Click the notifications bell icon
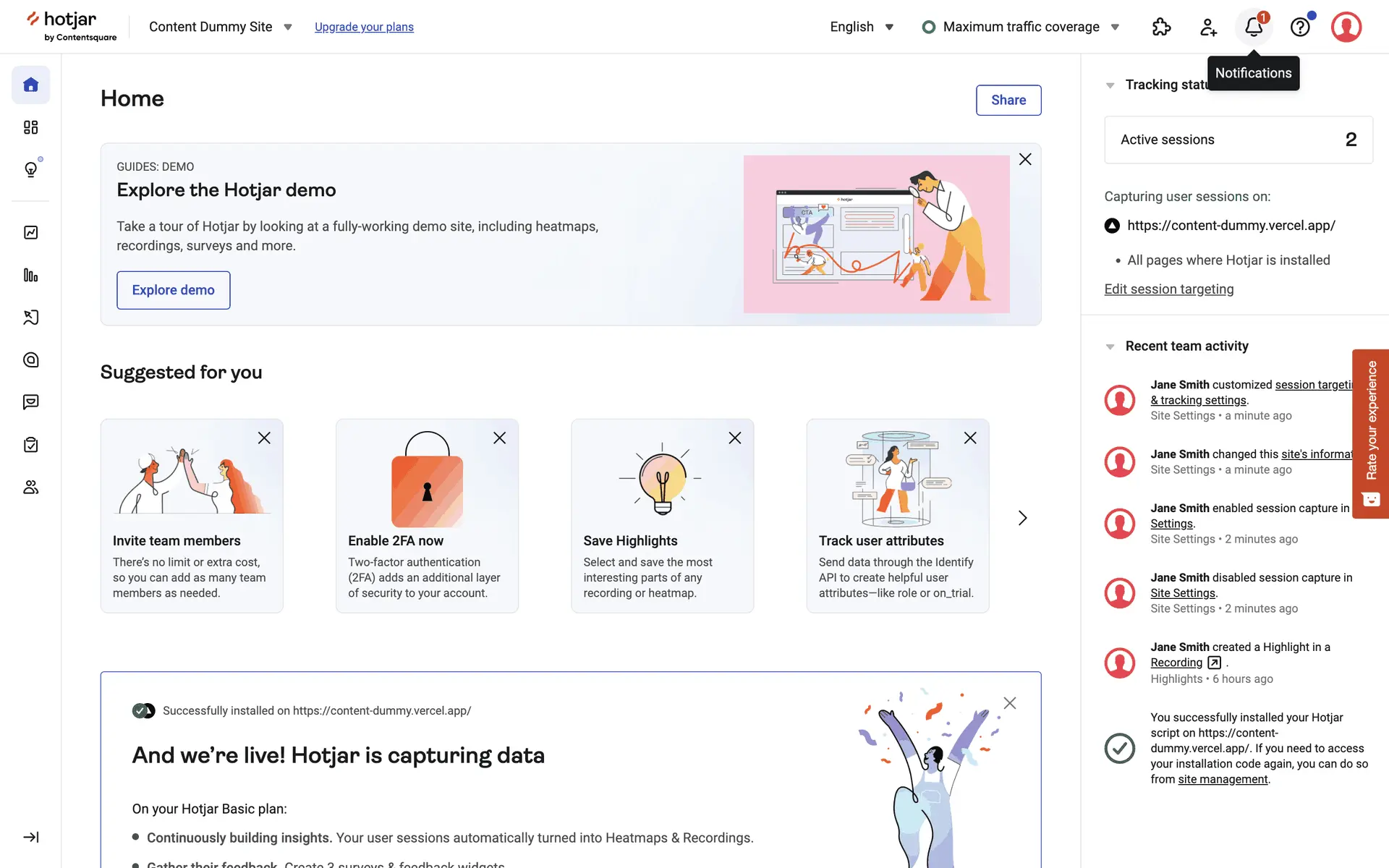This screenshot has height=868, width=1389. coord(1254,27)
